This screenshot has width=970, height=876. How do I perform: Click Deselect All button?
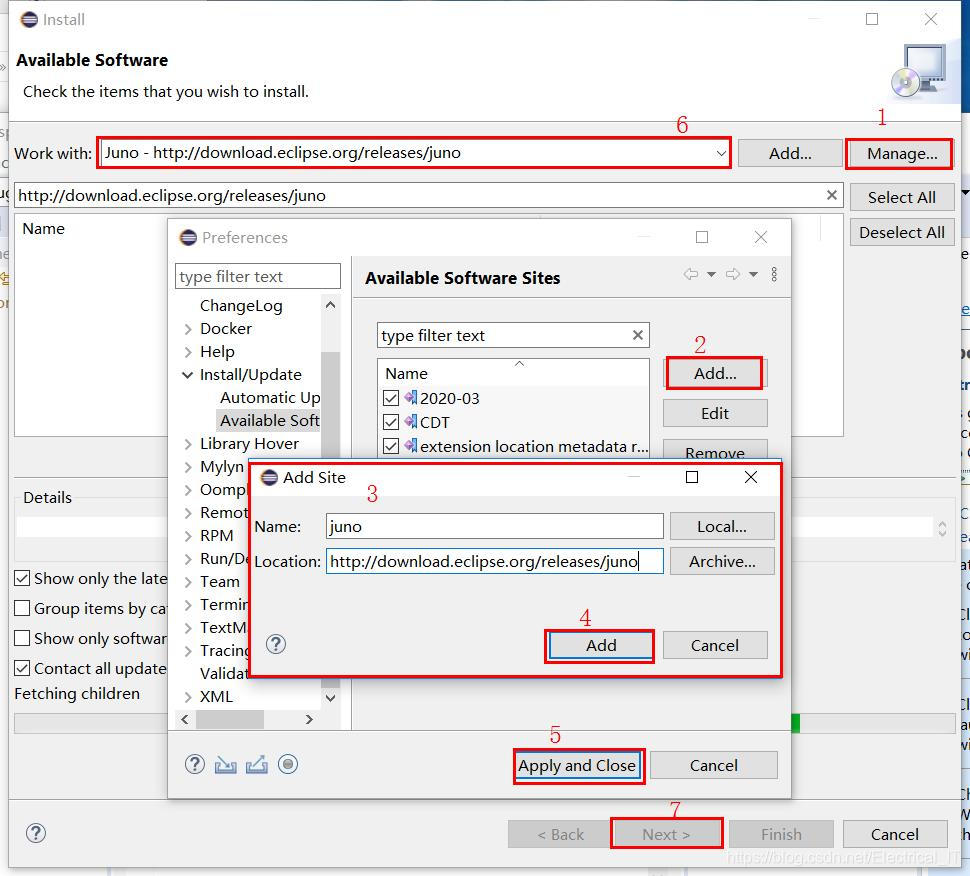click(901, 233)
